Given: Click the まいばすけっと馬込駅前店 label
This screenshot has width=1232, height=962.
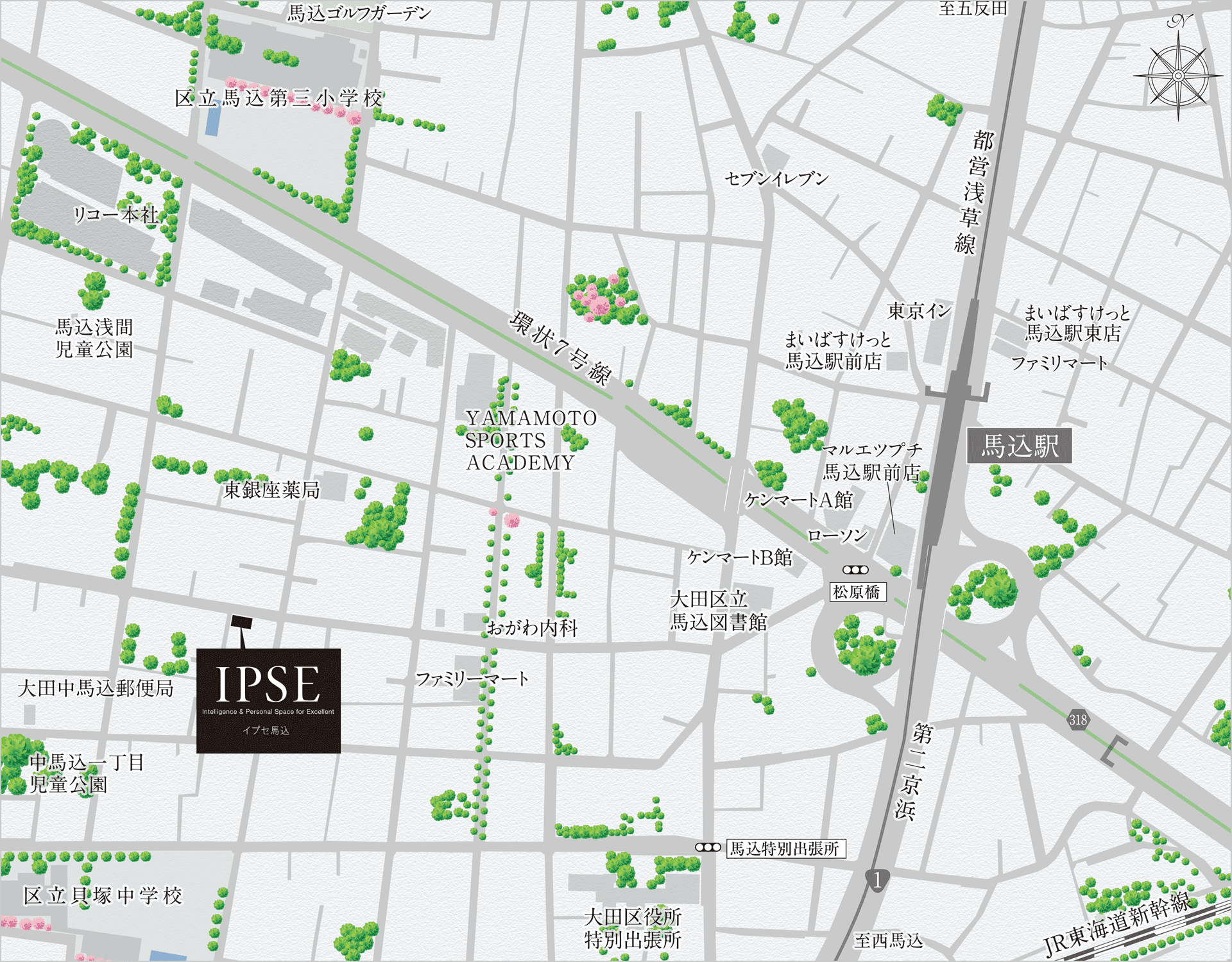Looking at the screenshot, I should pos(838,350).
